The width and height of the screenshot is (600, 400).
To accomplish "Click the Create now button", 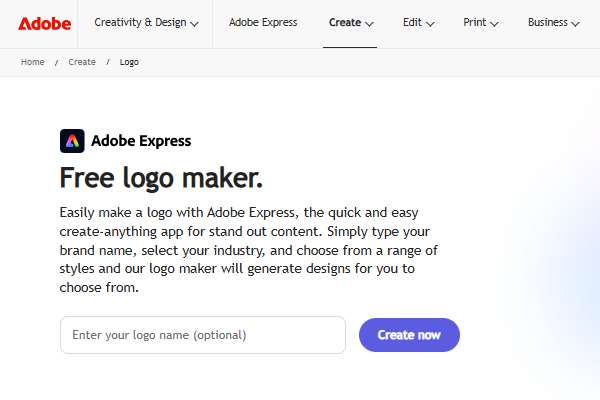I will [x=409, y=335].
